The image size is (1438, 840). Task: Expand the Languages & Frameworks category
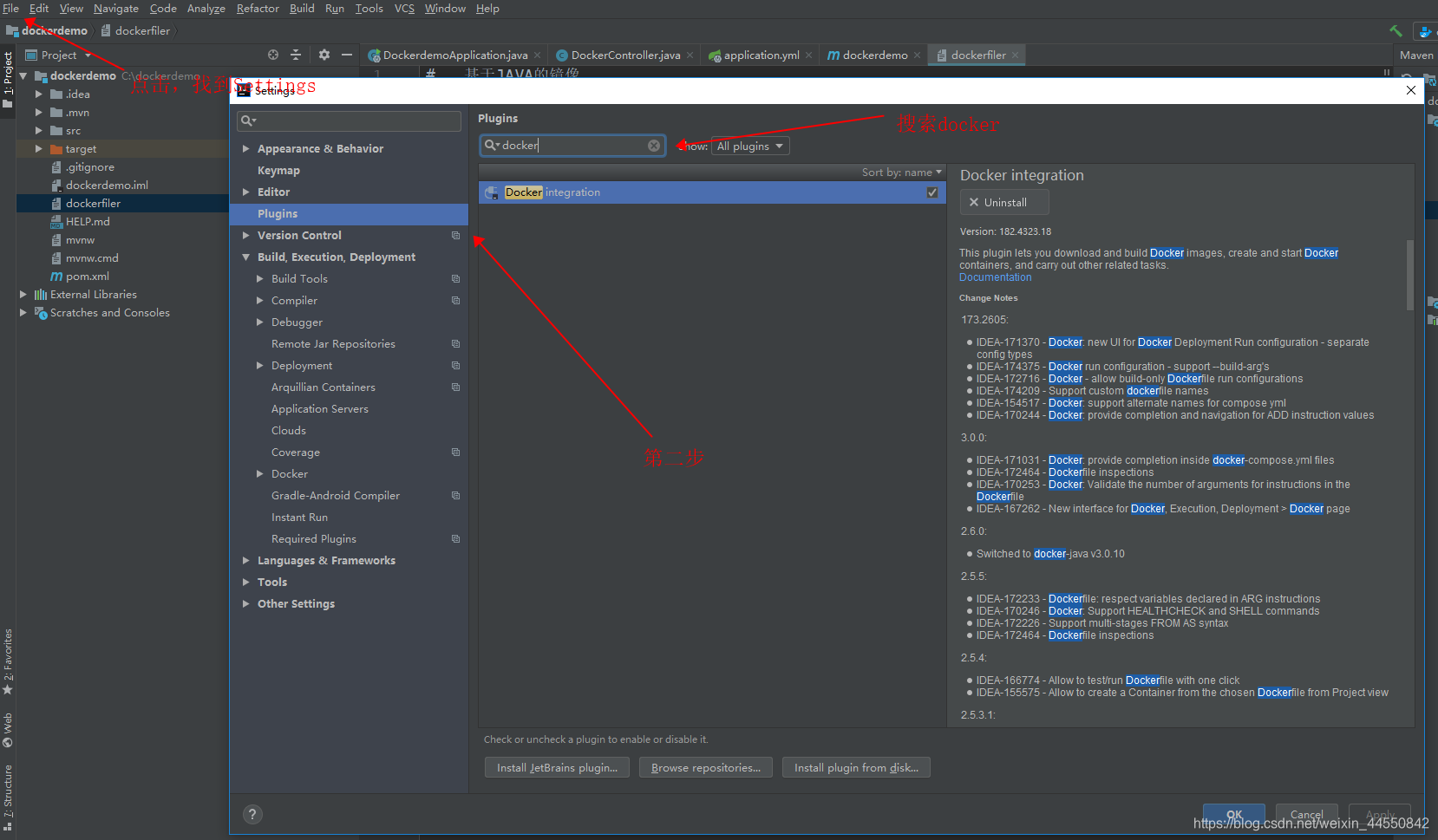(246, 561)
